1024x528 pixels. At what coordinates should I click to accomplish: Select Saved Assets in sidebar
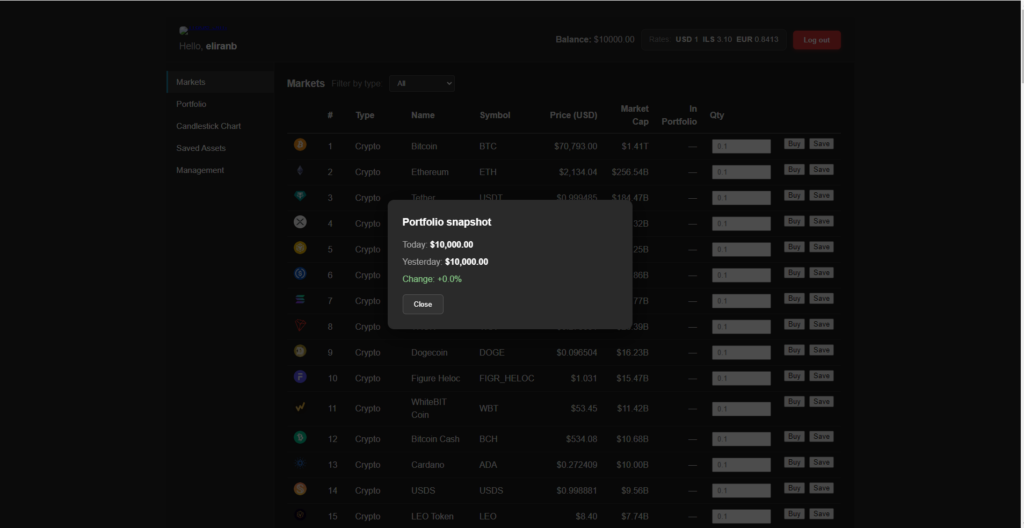(x=200, y=148)
